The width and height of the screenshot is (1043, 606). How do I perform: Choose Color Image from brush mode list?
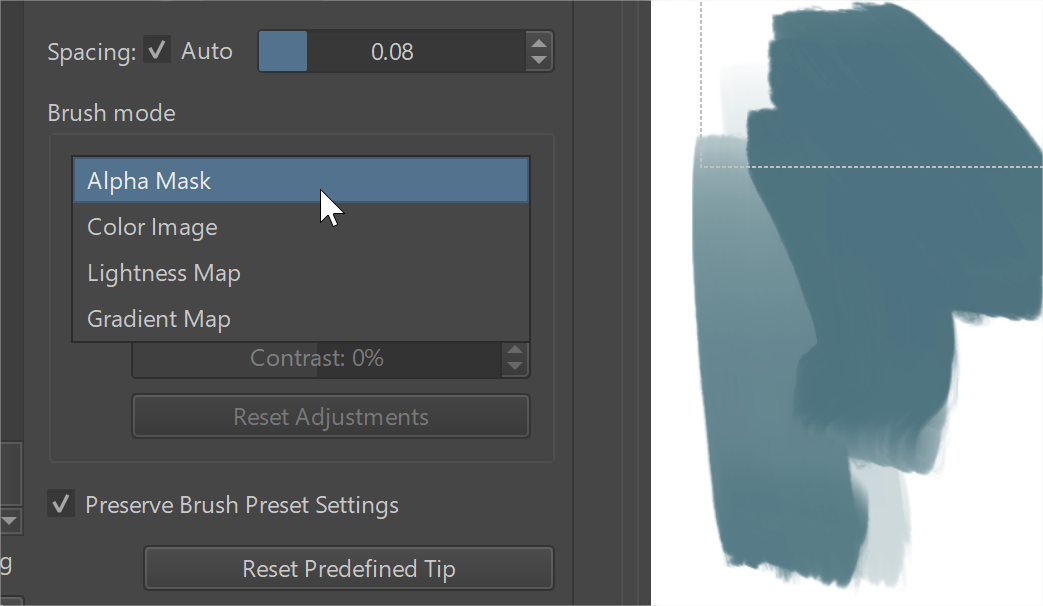click(x=300, y=227)
